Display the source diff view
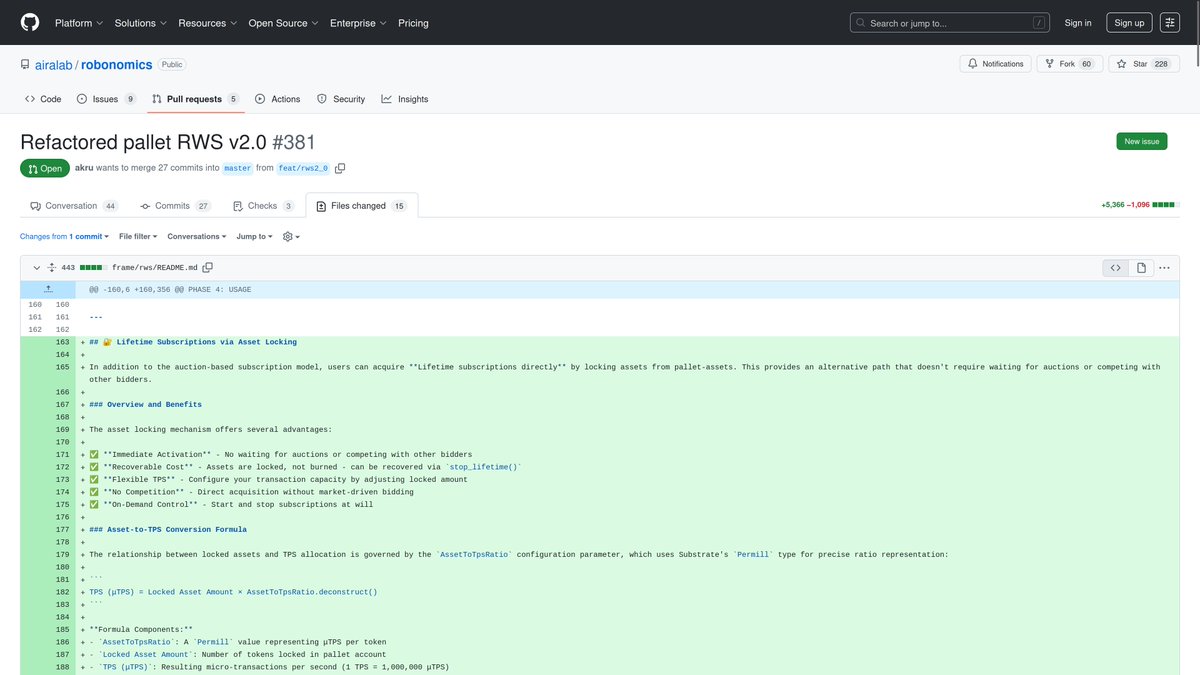This screenshot has width=1200, height=675. coord(1116,268)
